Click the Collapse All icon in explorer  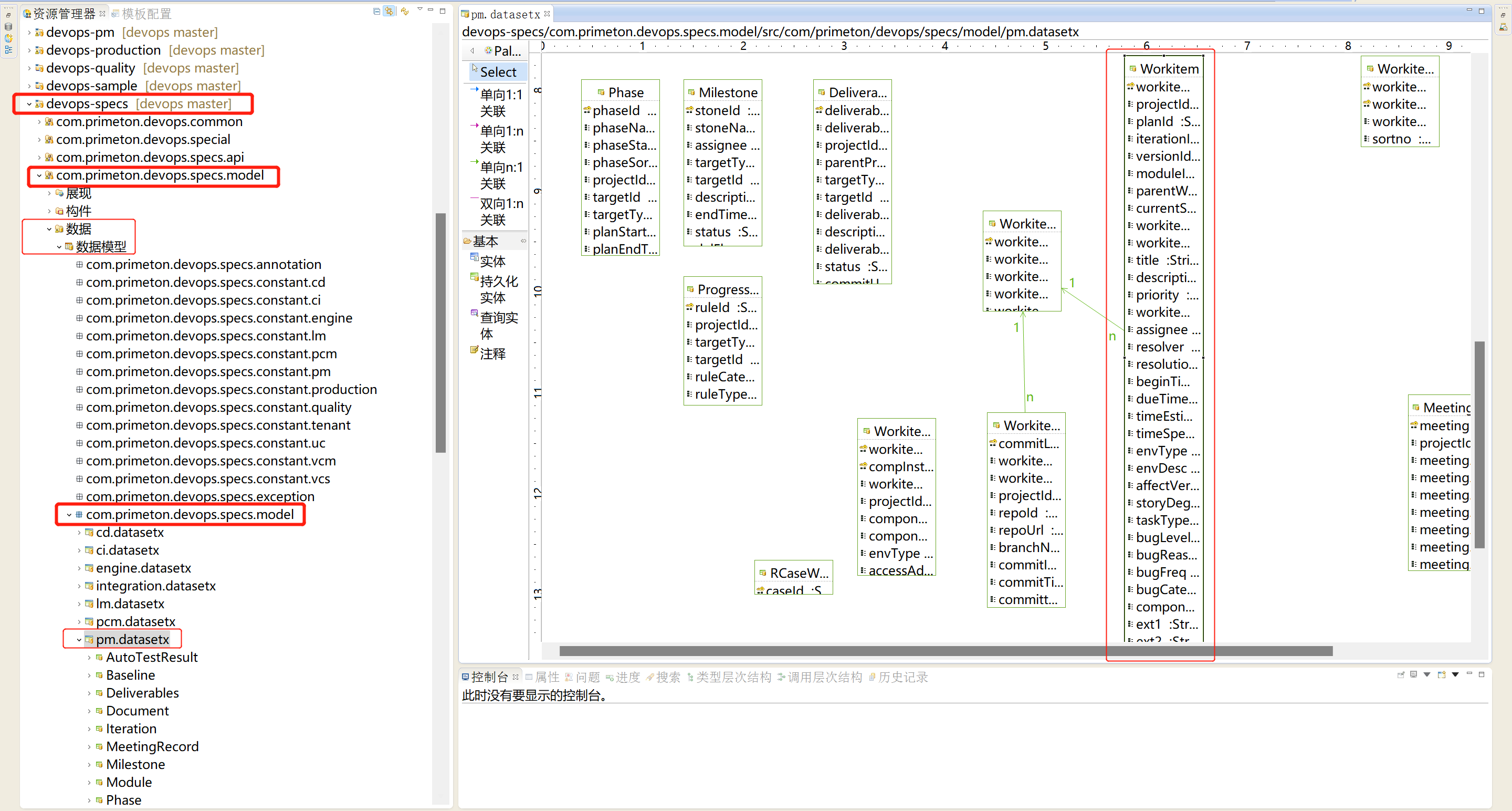[376, 11]
